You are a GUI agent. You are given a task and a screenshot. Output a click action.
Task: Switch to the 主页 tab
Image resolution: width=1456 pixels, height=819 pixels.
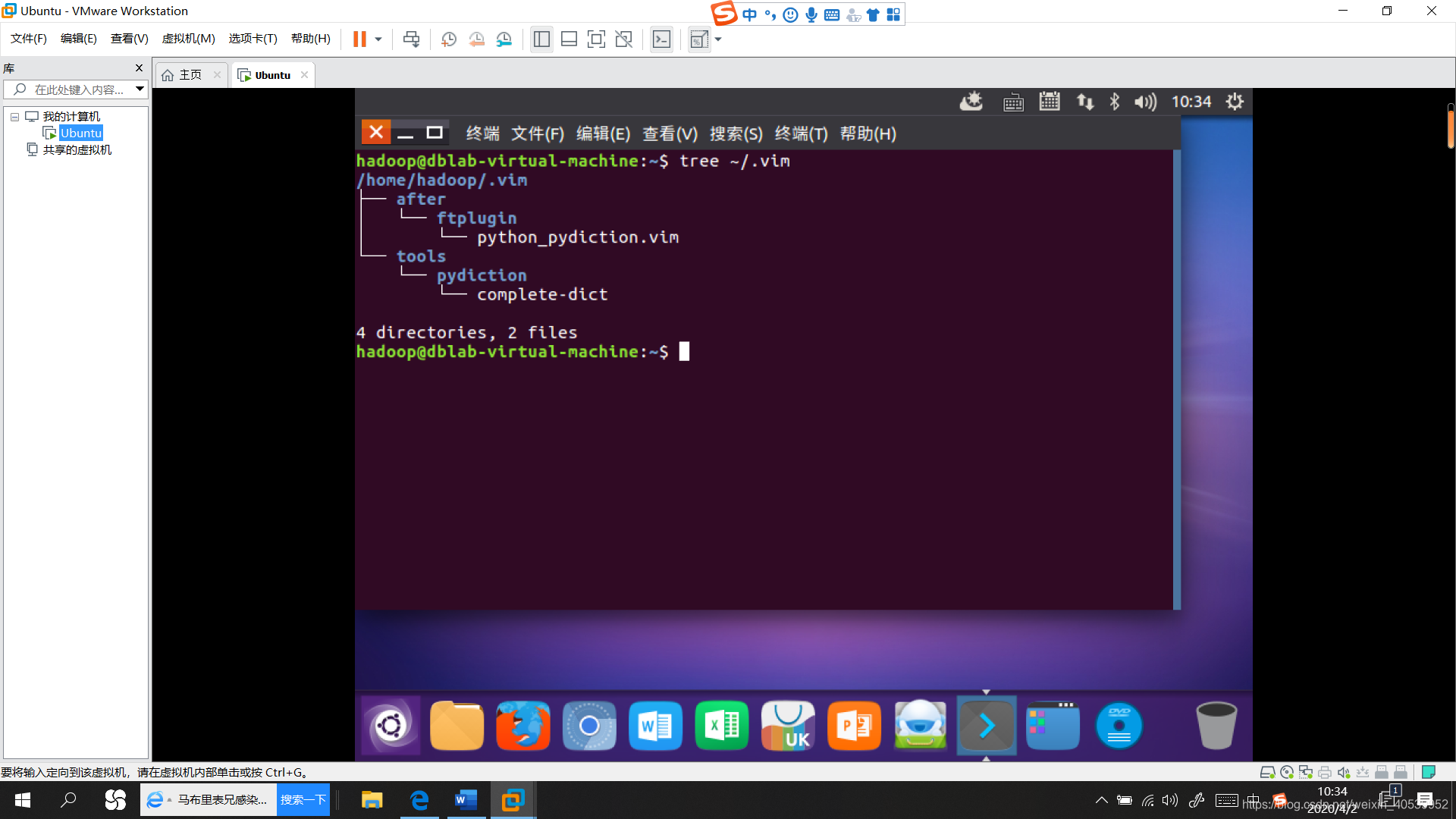(x=190, y=74)
